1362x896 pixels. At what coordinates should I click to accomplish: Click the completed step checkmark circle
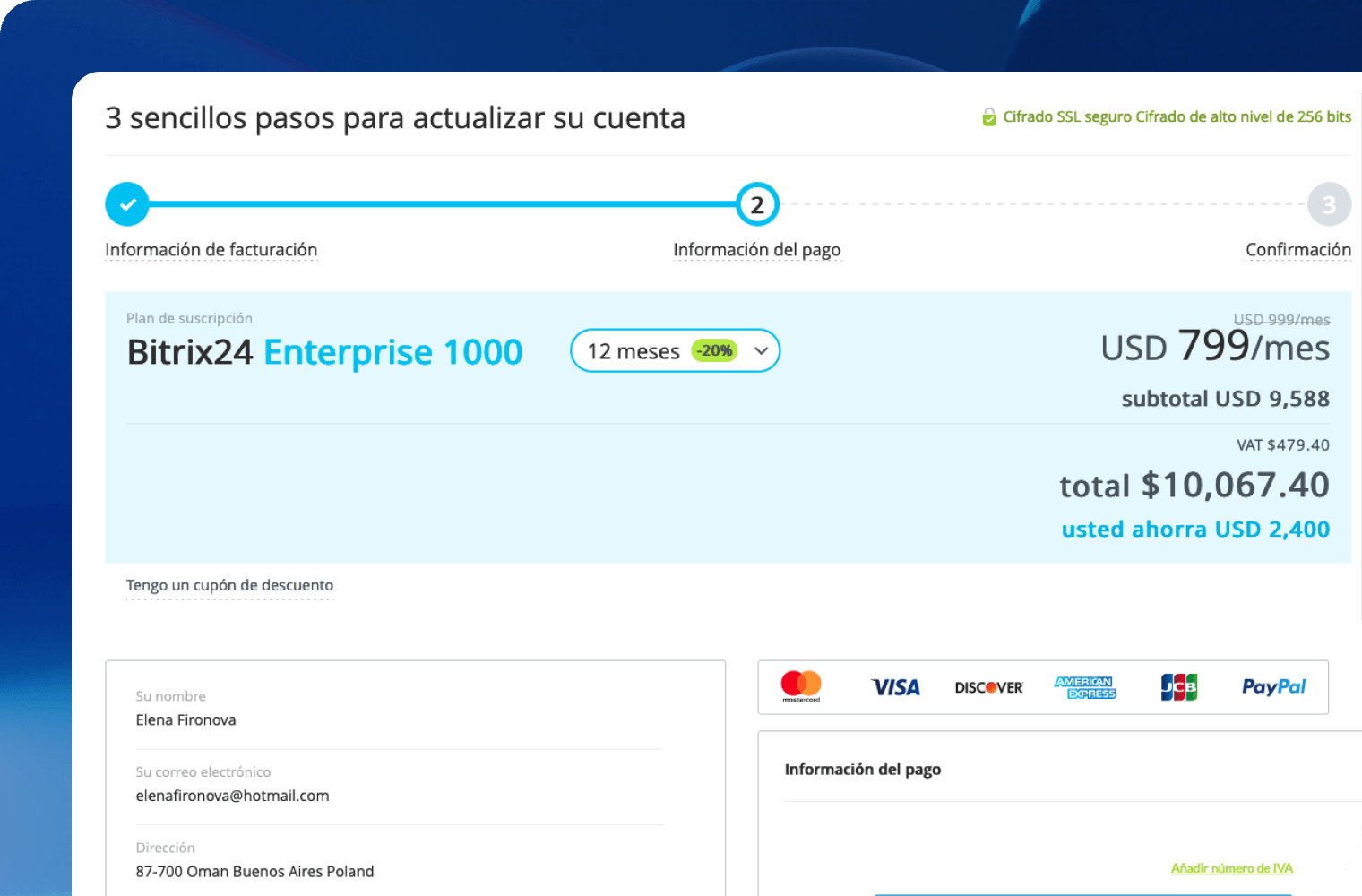click(127, 204)
